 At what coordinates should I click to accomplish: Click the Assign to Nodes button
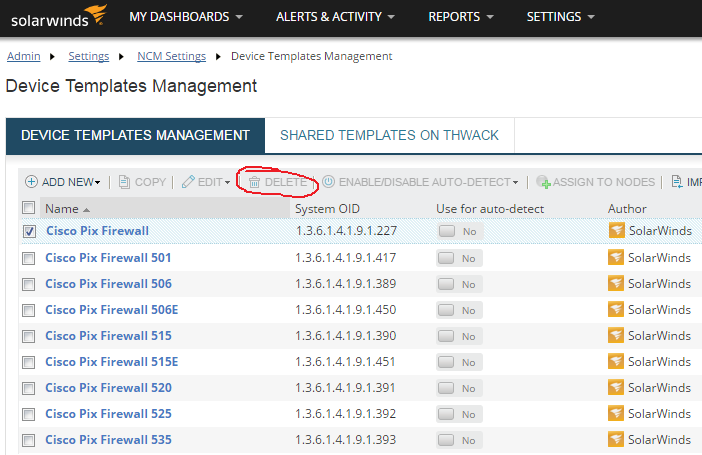pos(595,182)
